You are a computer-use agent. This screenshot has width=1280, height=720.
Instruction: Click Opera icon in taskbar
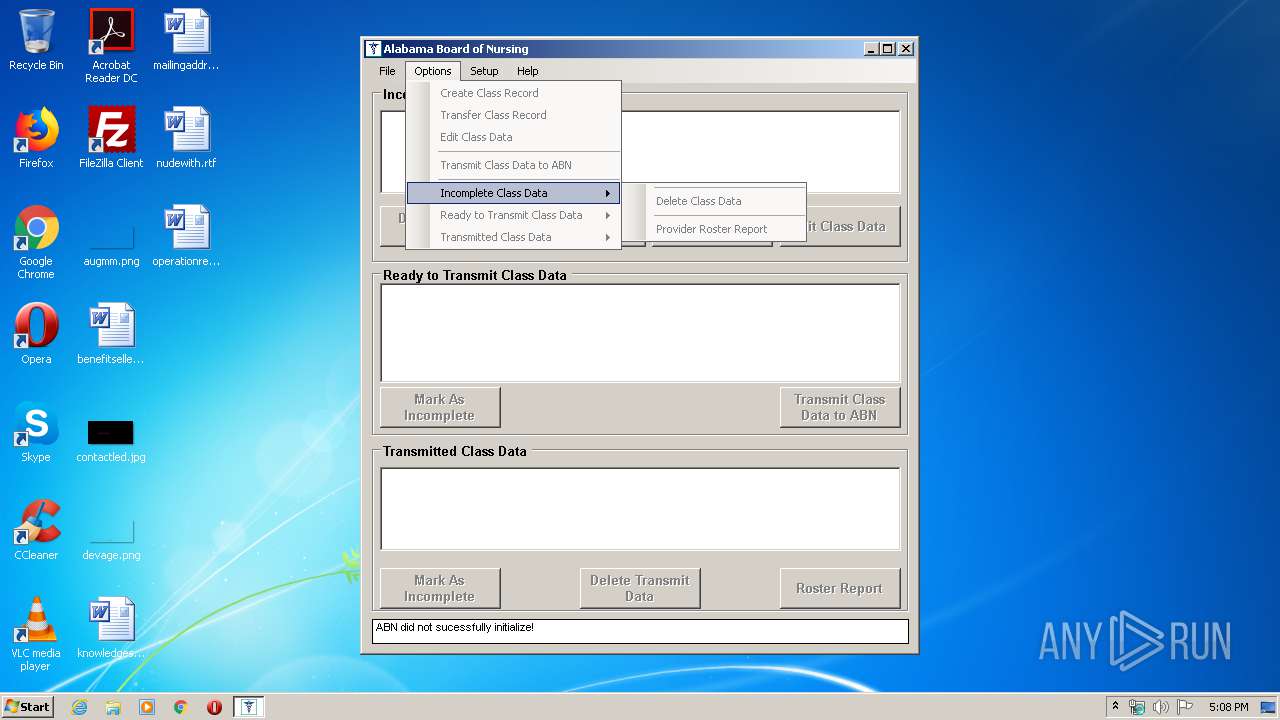(x=214, y=707)
